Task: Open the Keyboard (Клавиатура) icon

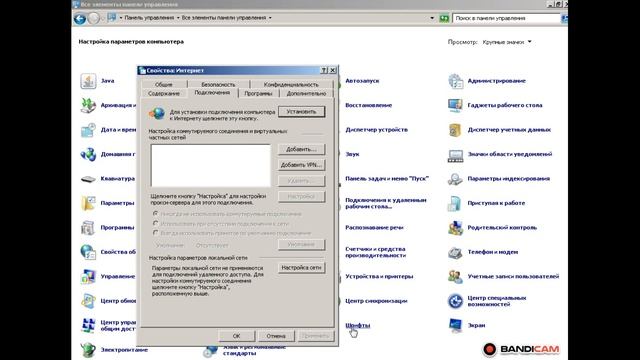Action: pyautogui.click(x=88, y=179)
